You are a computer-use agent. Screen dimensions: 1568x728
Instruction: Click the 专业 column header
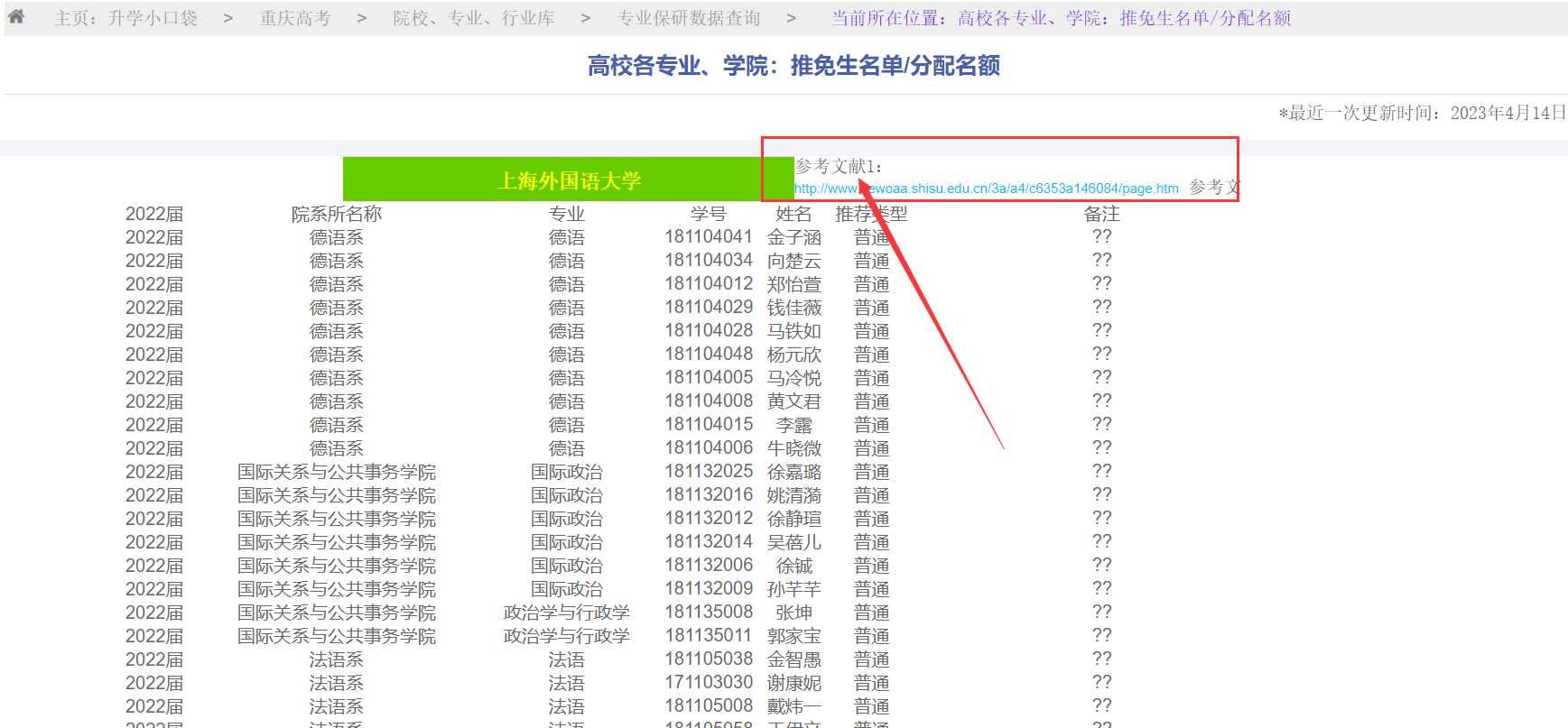566,214
